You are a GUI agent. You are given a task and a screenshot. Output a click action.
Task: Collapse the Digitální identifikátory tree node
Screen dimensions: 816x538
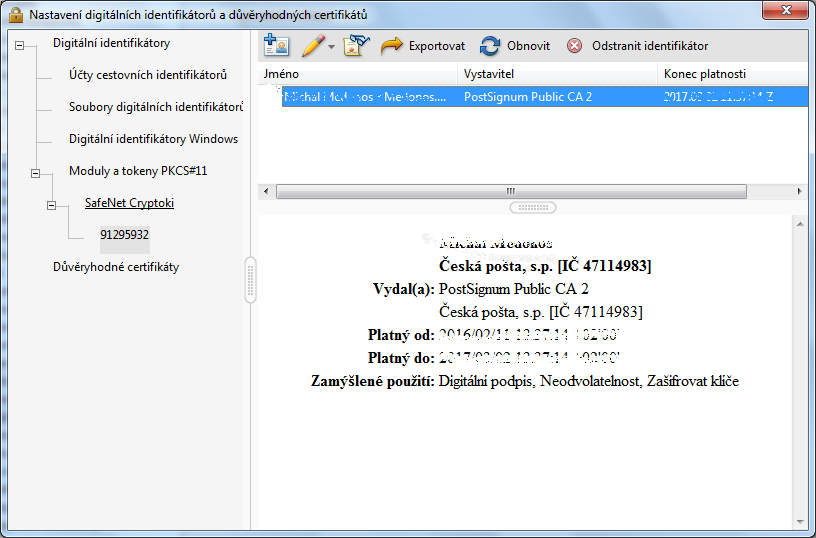point(19,46)
